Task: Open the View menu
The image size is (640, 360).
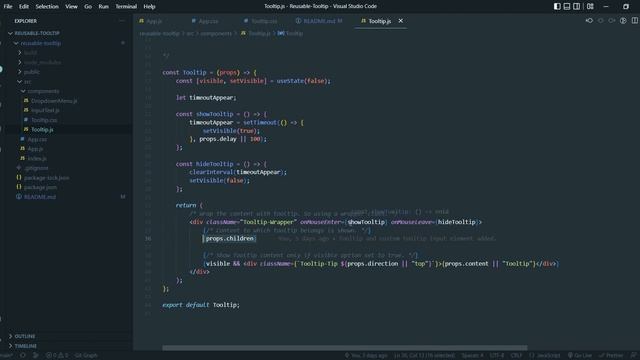Action: click(71, 7)
